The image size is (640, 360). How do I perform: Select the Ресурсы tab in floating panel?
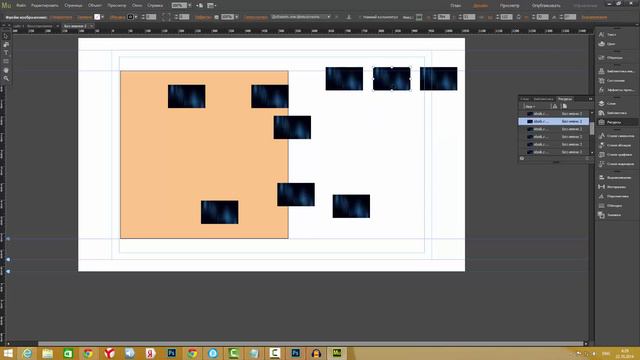pyautogui.click(x=565, y=99)
